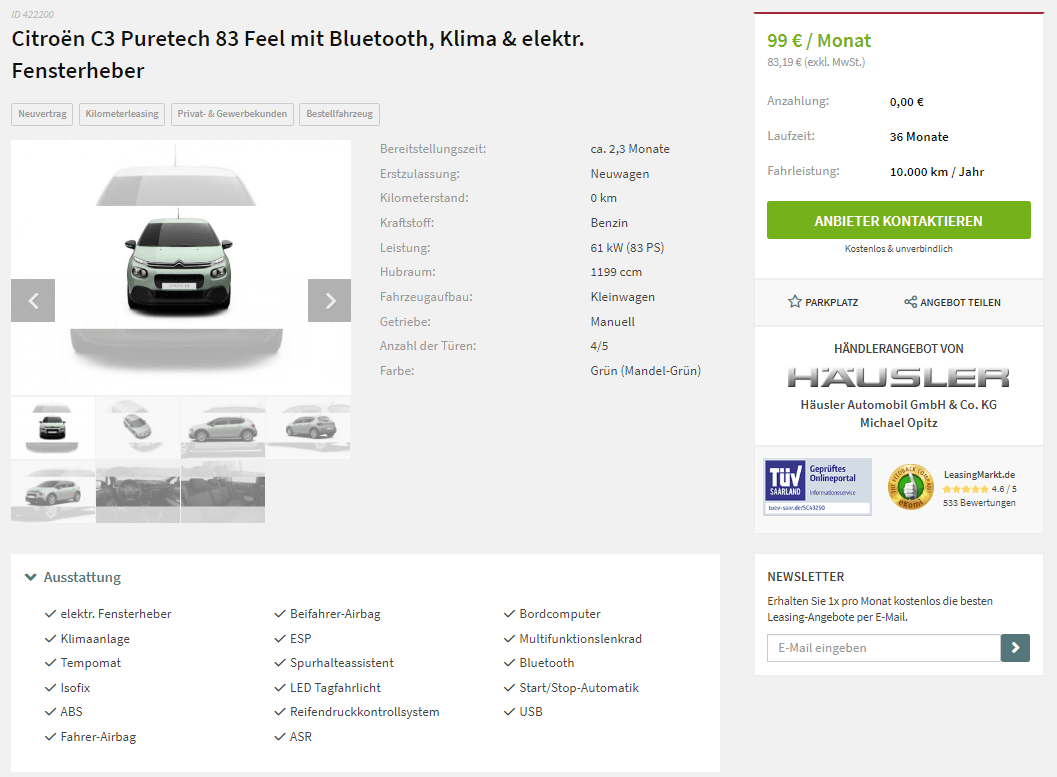Submit newsletter email with arrow button
Screen dimensions: 1057x777
click(x=1015, y=648)
